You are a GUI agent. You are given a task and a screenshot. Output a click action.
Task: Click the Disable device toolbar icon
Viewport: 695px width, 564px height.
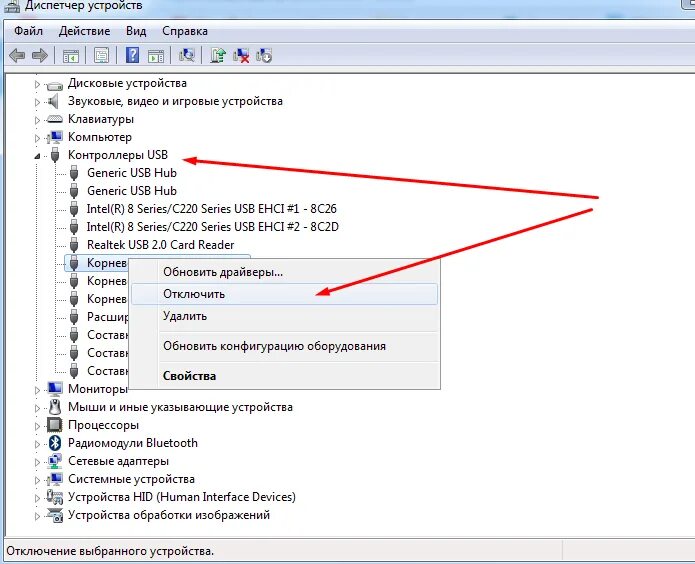coord(264,56)
